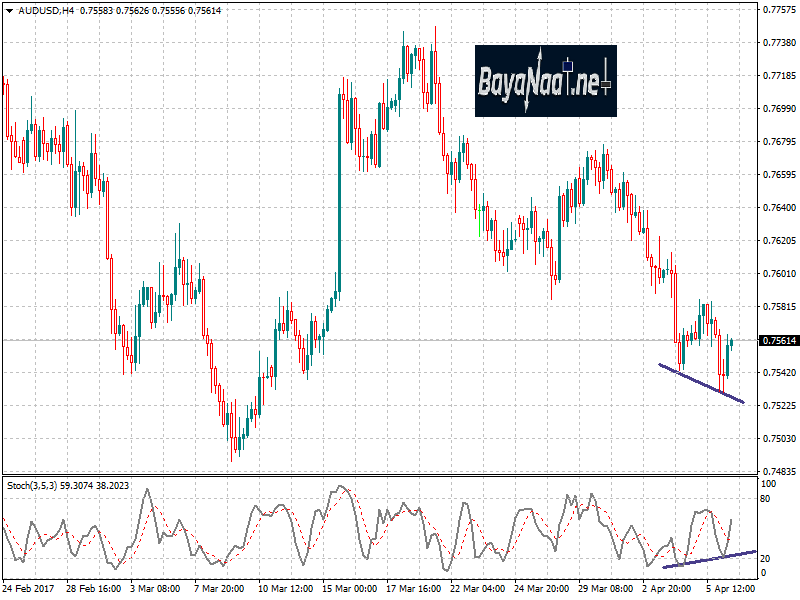Click the 24 Feb 2017 date label

(x=30, y=590)
